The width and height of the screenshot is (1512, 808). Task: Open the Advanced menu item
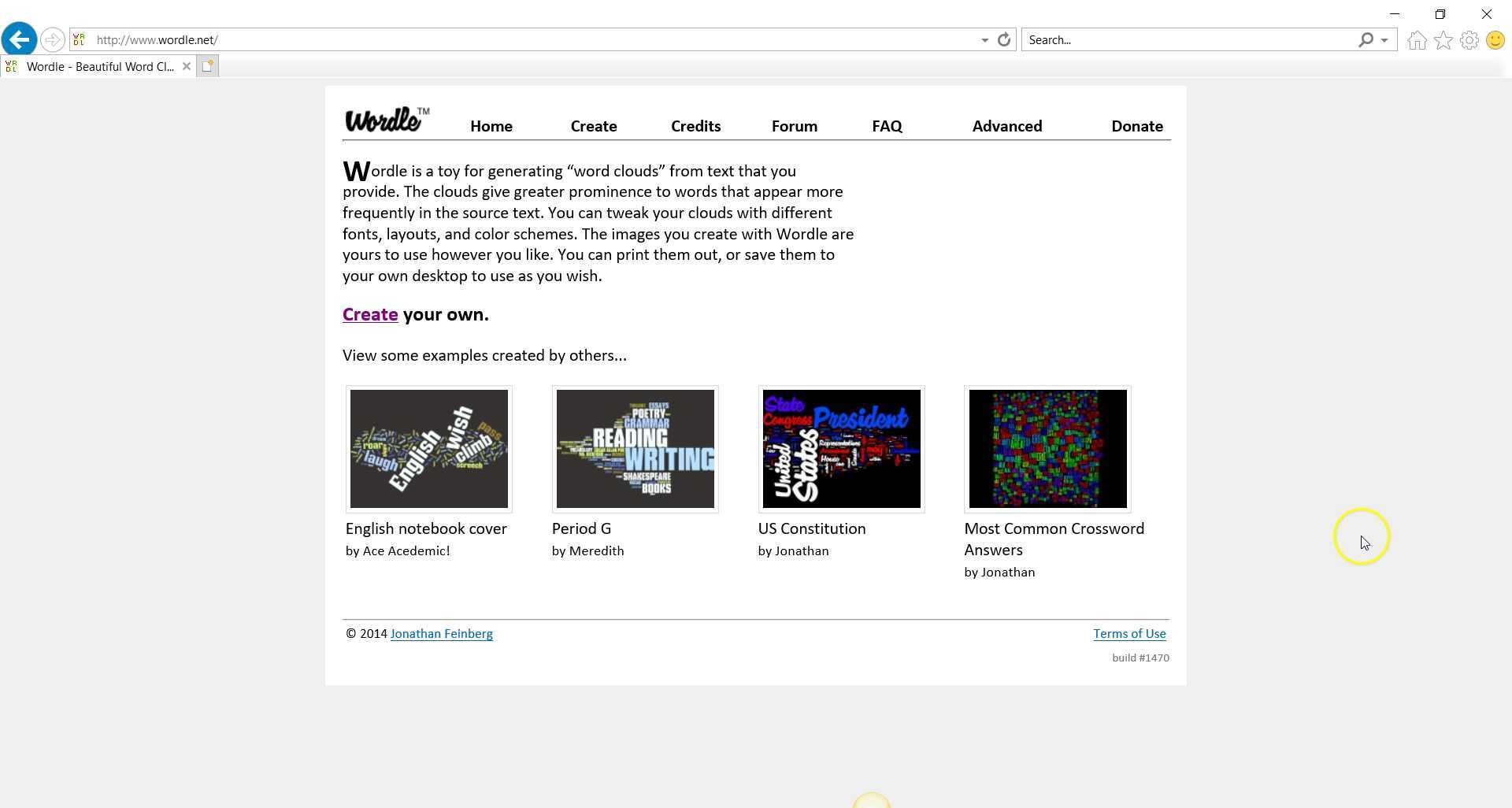[1007, 126]
